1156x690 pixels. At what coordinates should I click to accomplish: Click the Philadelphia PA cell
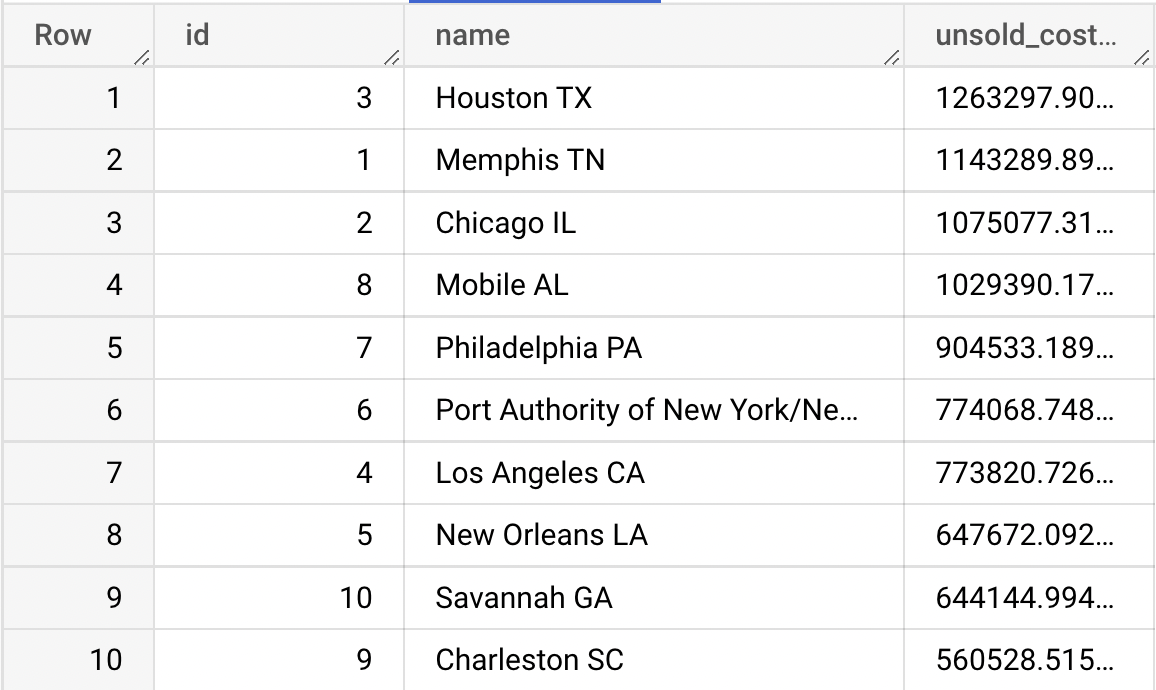pos(539,348)
